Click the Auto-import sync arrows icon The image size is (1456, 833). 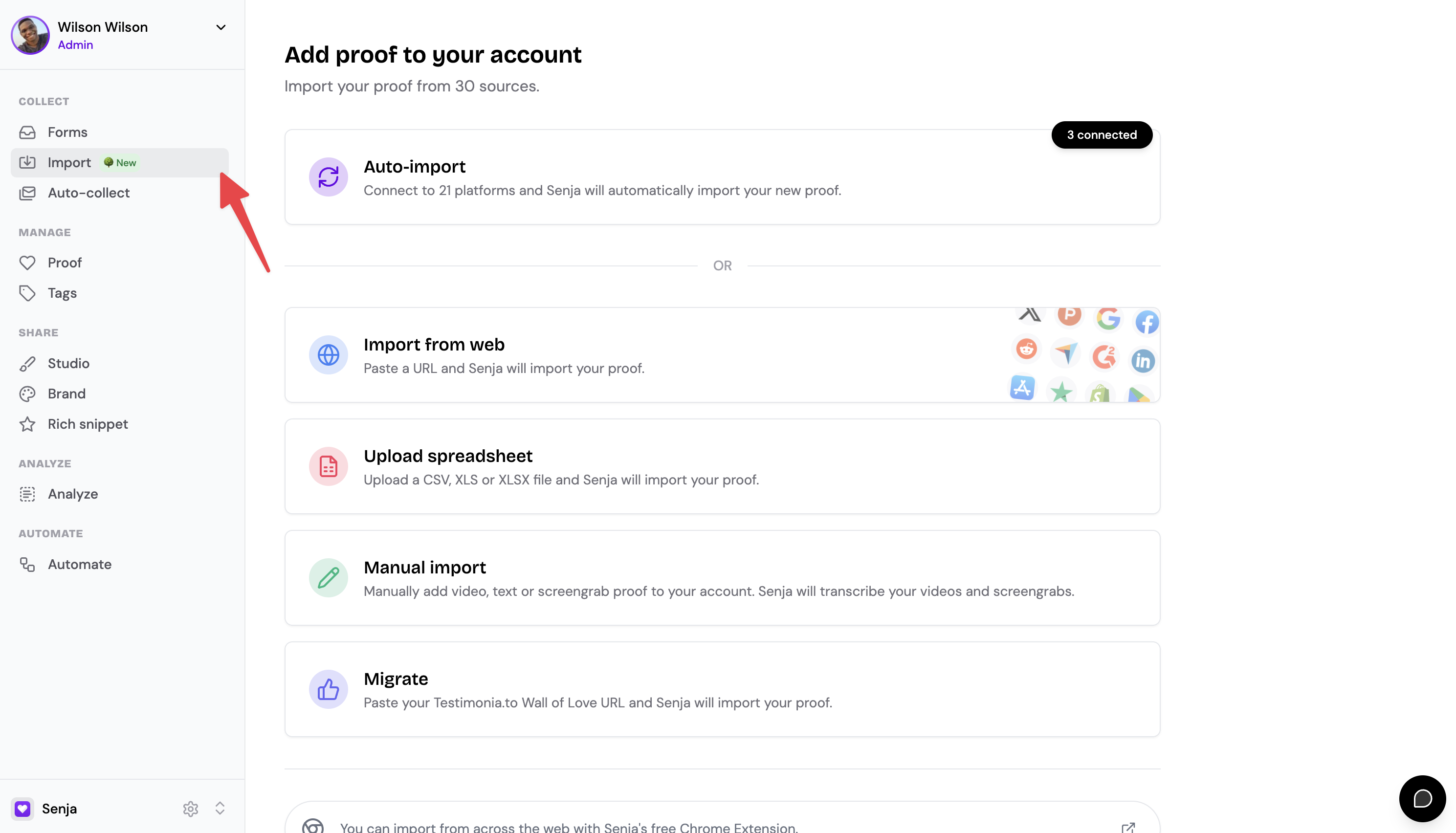pos(329,177)
